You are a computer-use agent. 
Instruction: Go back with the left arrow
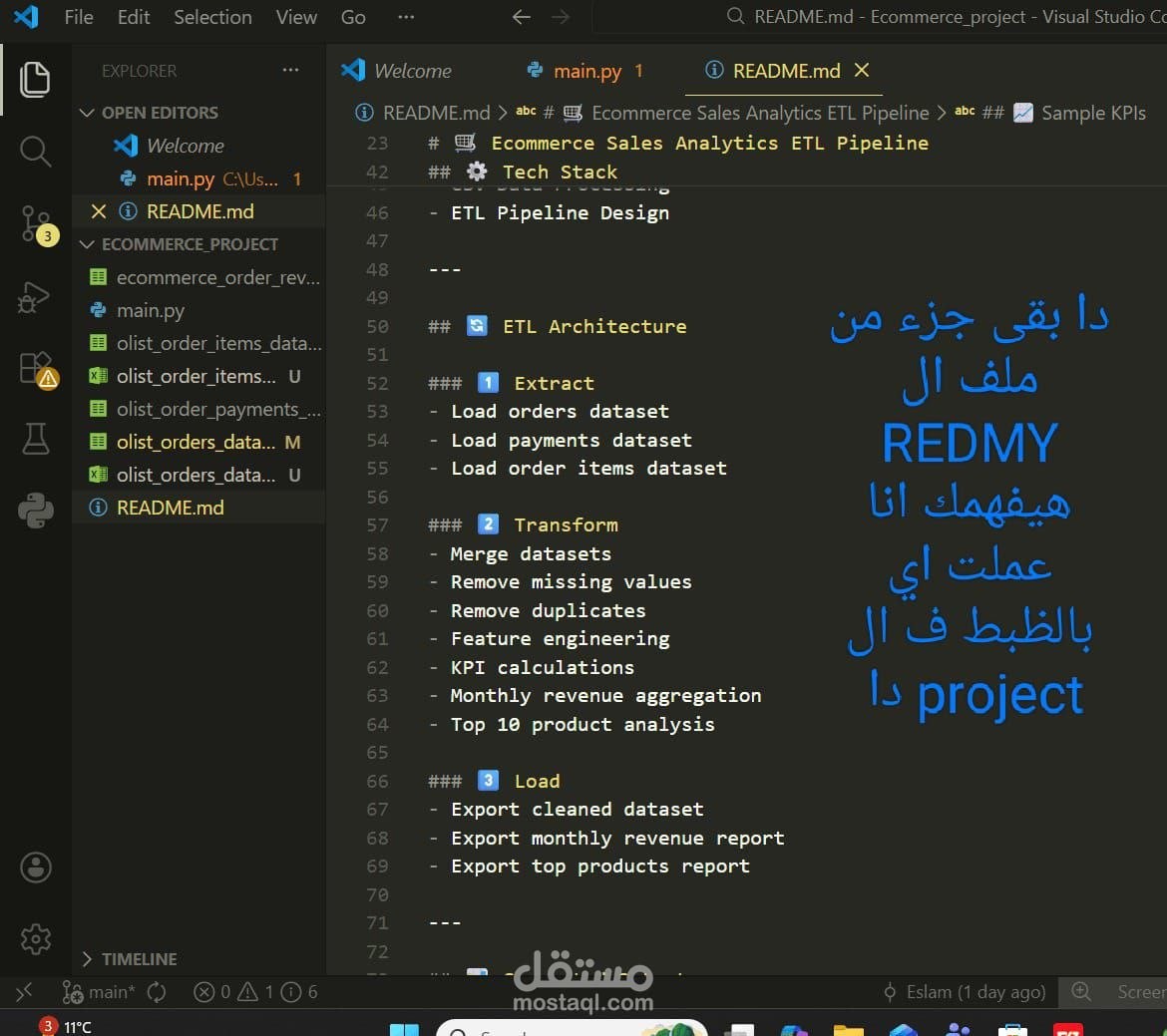[521, 16]
